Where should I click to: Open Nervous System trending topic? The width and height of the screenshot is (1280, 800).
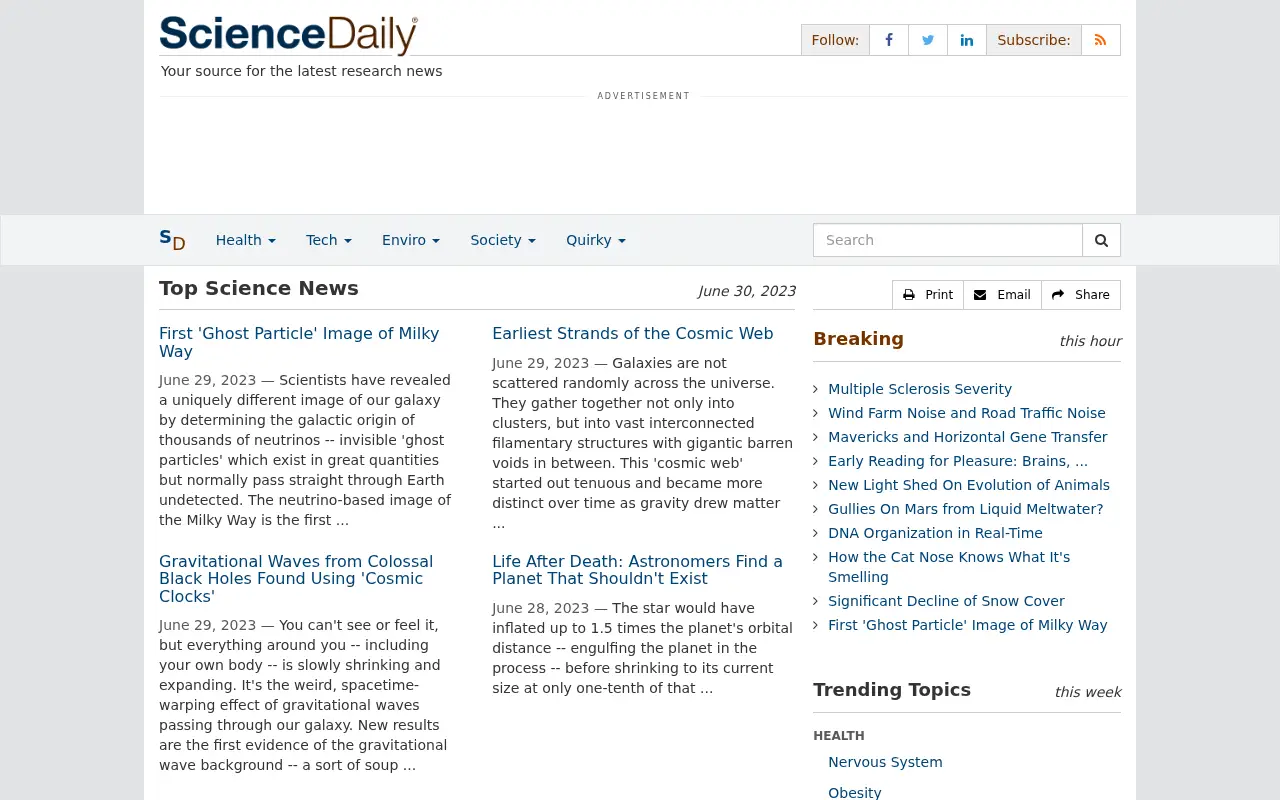tap(885, 762)
